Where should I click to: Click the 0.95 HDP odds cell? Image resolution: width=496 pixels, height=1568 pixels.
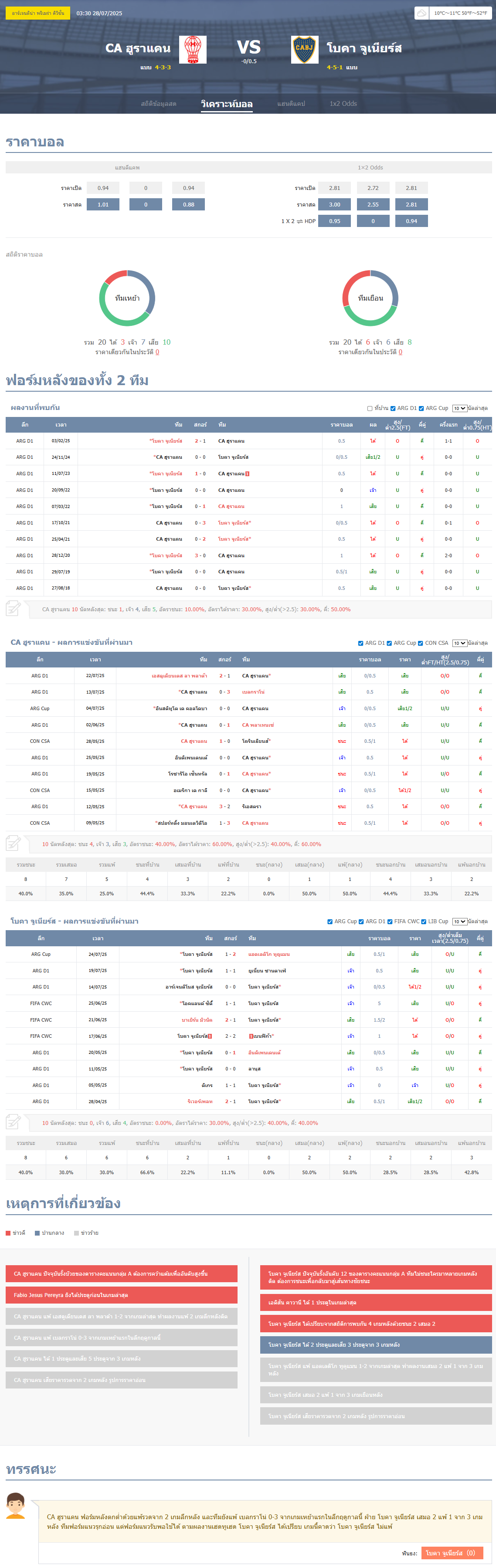click(x=335, y=221)
